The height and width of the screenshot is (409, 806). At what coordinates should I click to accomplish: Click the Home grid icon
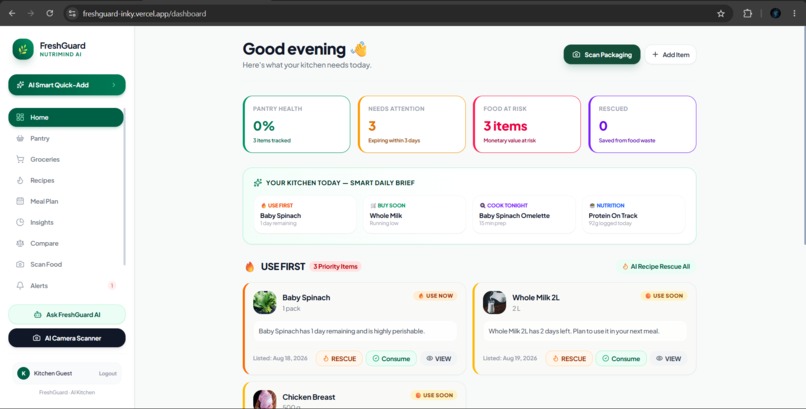tap(20, 117)
